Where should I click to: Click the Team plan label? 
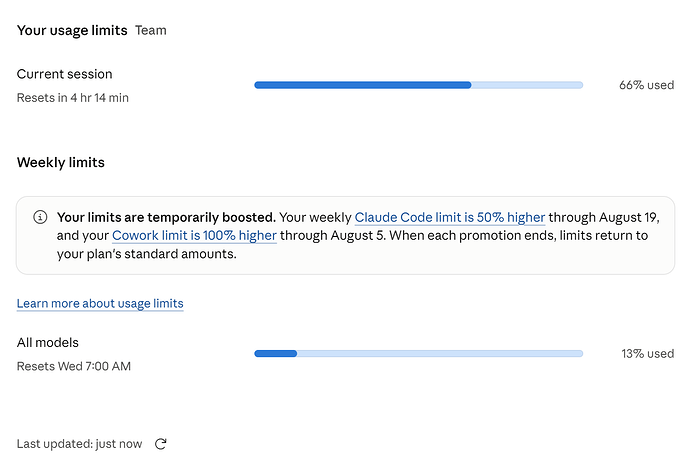pos(150,30)
